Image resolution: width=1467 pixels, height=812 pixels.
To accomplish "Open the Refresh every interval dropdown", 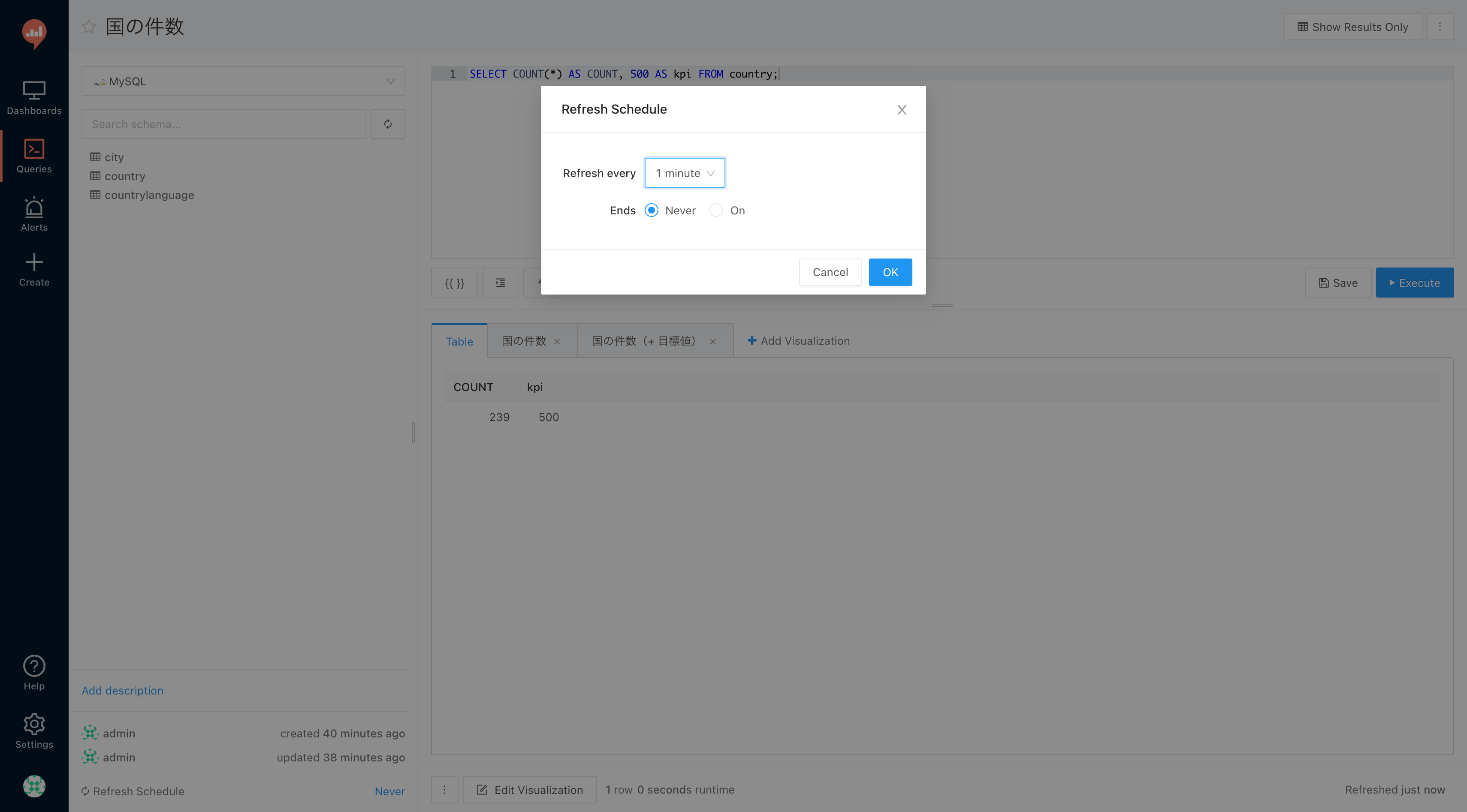I will (x=685, y=173).
